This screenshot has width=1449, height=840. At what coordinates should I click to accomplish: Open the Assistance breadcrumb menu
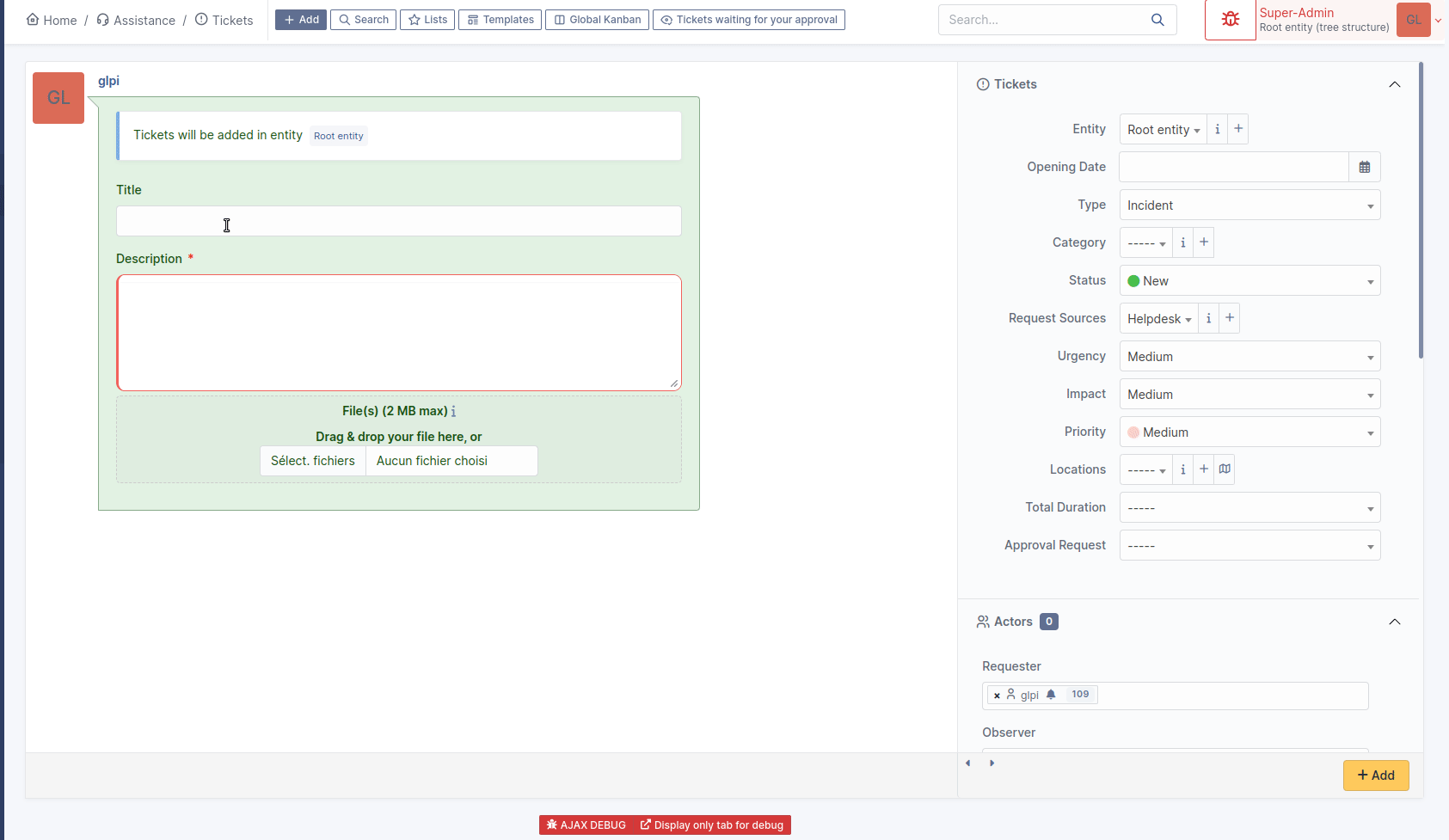coord(143,20)
